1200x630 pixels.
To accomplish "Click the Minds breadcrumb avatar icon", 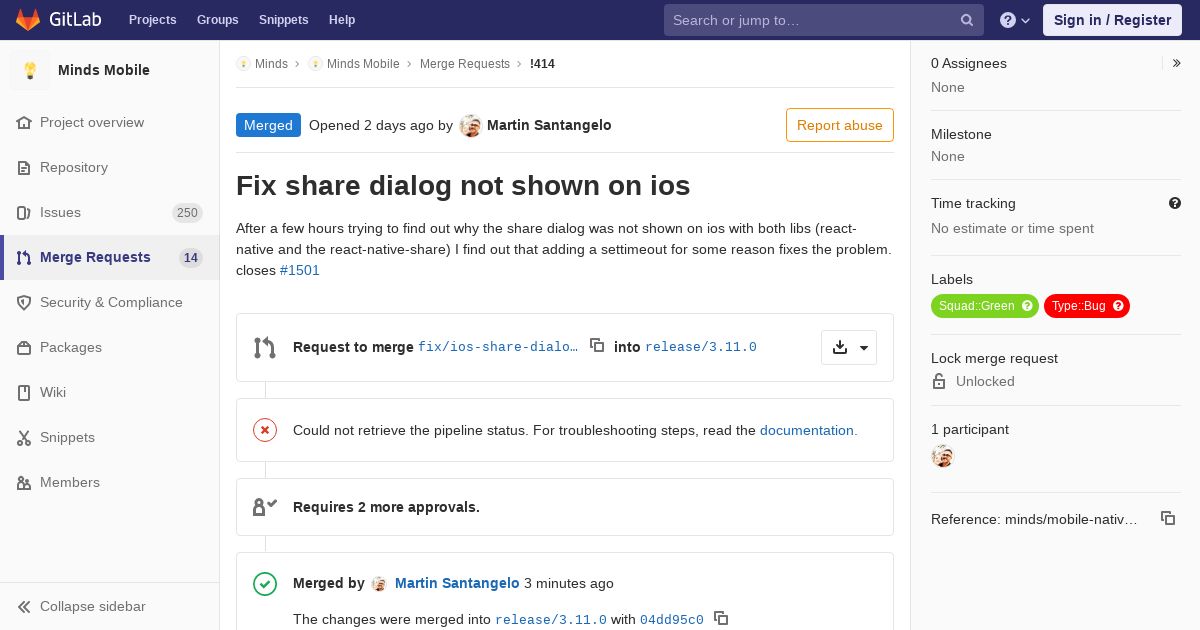I will (x=243, y=63).
